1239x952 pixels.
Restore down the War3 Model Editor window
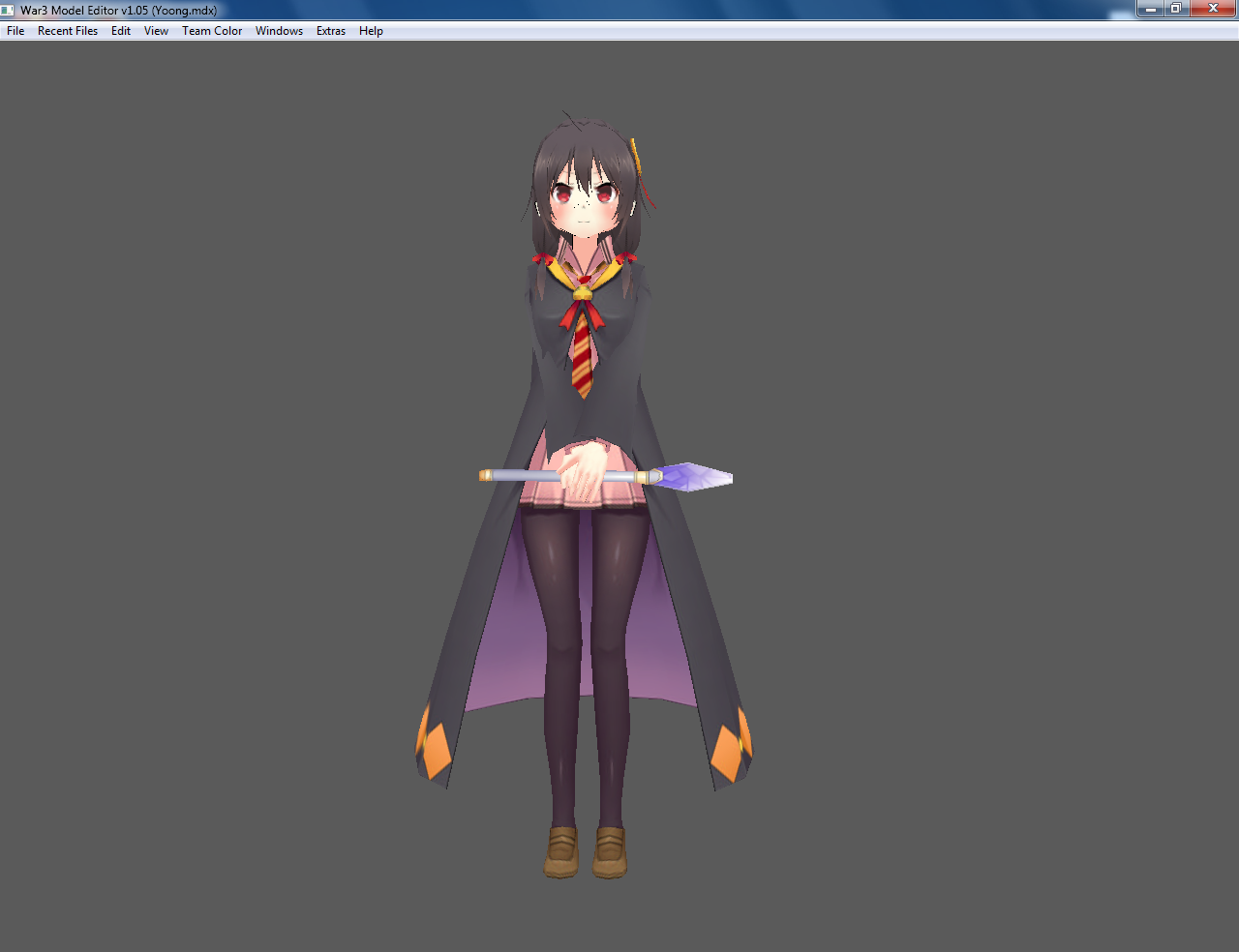pyautogui.click(x=1176, y=9)
